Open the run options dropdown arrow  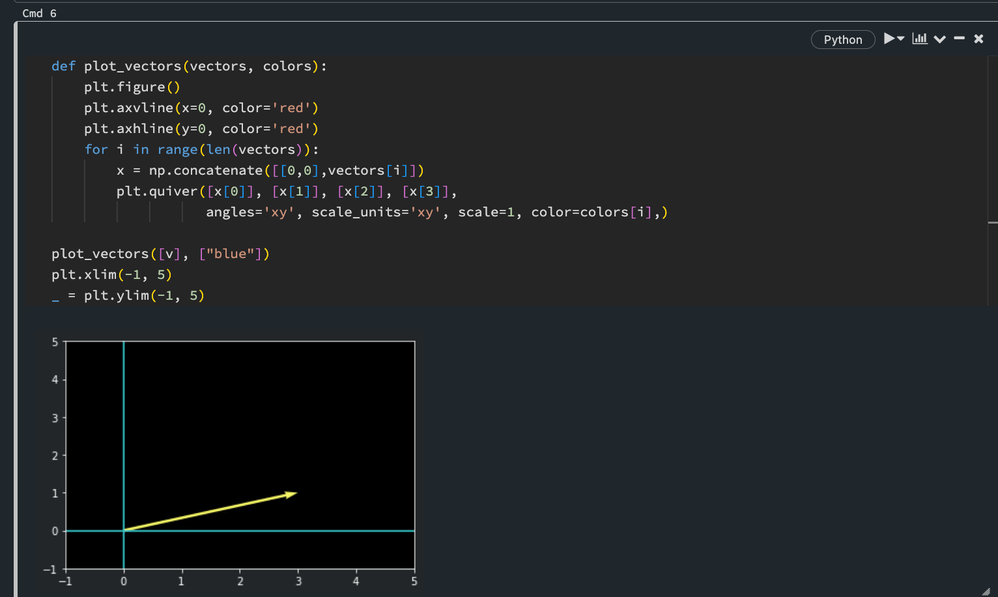tap(901, 39)
